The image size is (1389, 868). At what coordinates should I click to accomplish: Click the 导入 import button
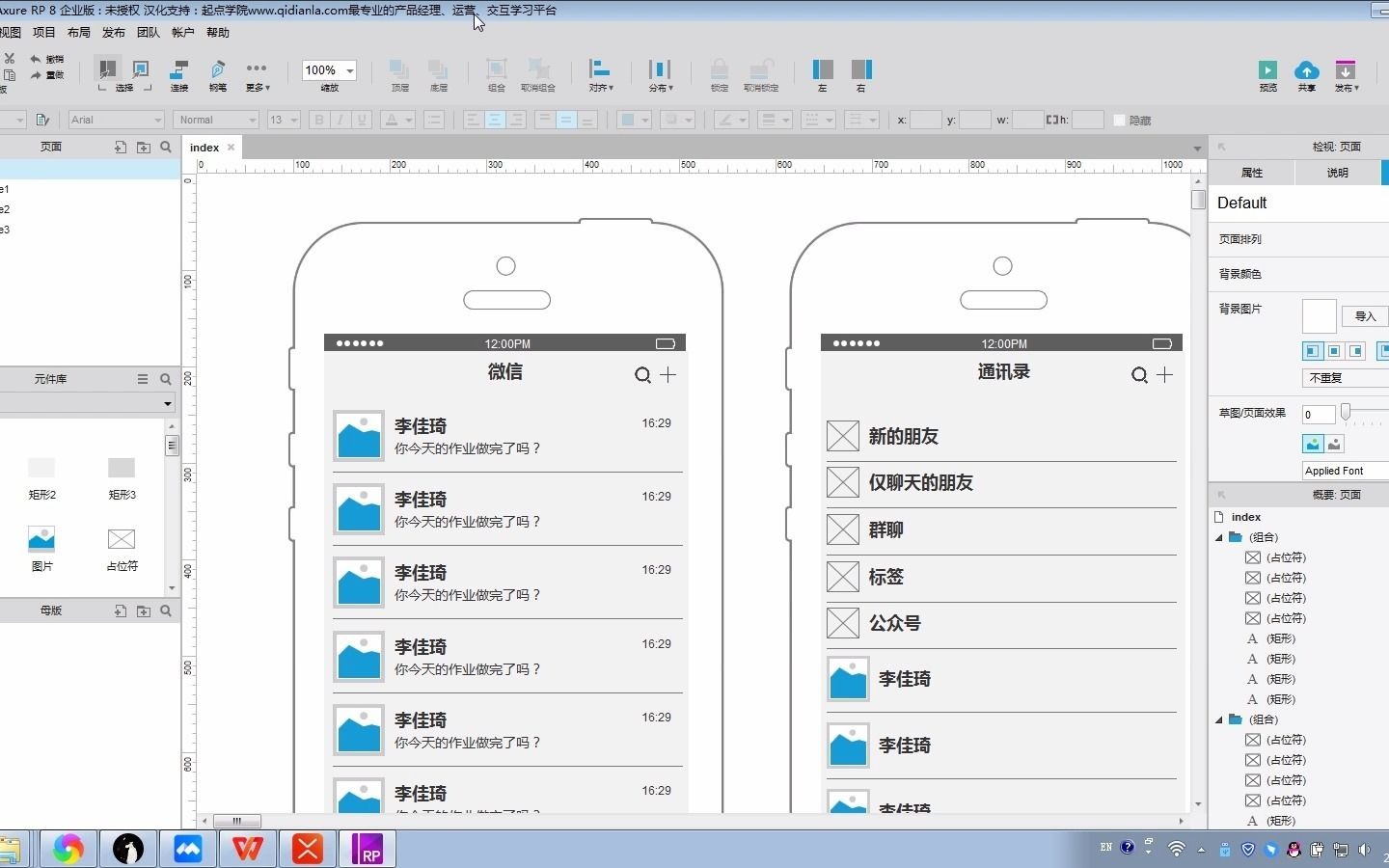1365,316
